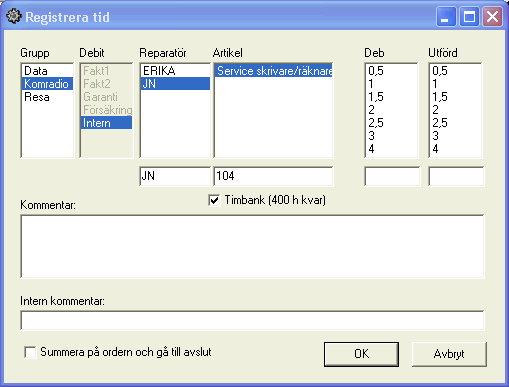Viewport: 509px width, 387px height.
Task: Select 3 in the Utförd list
Action: pos(455,136)
